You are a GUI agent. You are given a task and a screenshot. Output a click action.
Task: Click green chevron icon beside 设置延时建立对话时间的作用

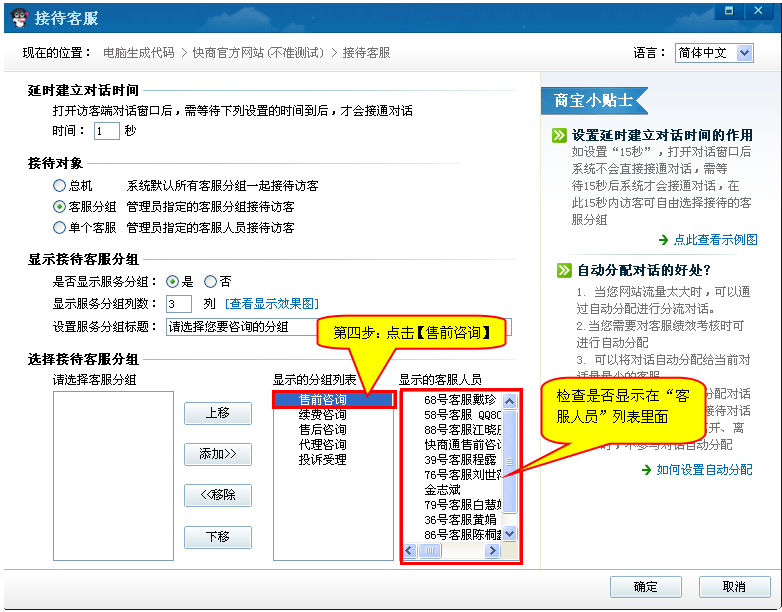coord(561,135)
